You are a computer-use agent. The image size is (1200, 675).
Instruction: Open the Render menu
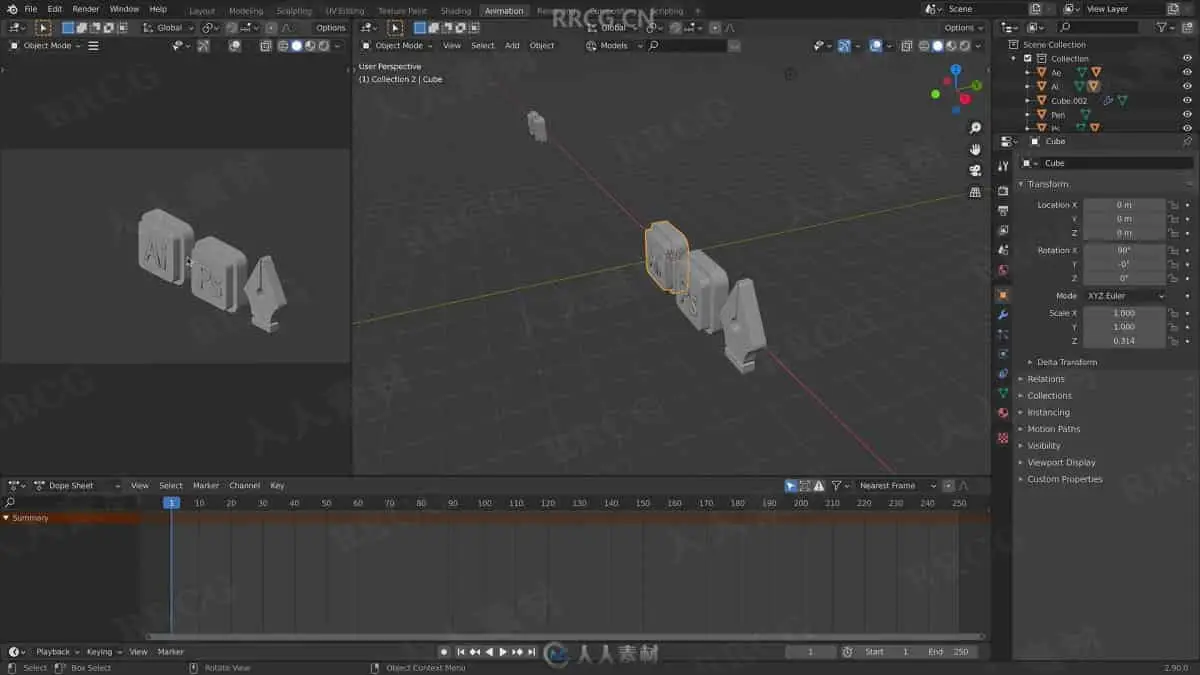pyautogui.click(x=86, y=9)
